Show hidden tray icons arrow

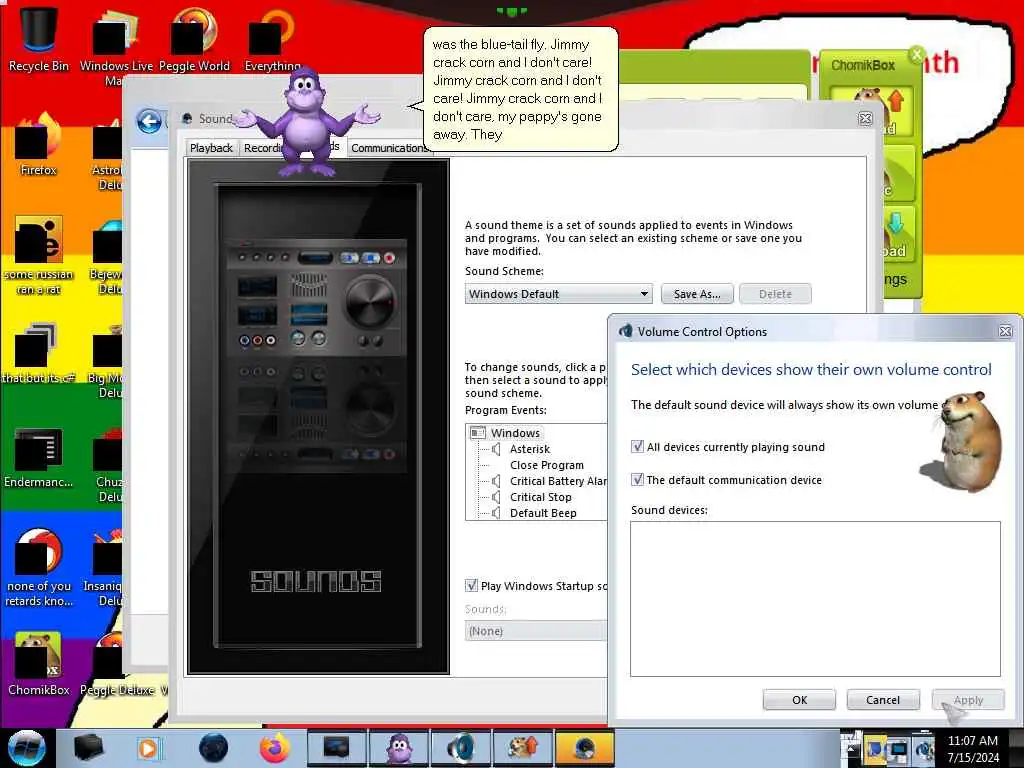pyautogui.click(x=852, y=750)
